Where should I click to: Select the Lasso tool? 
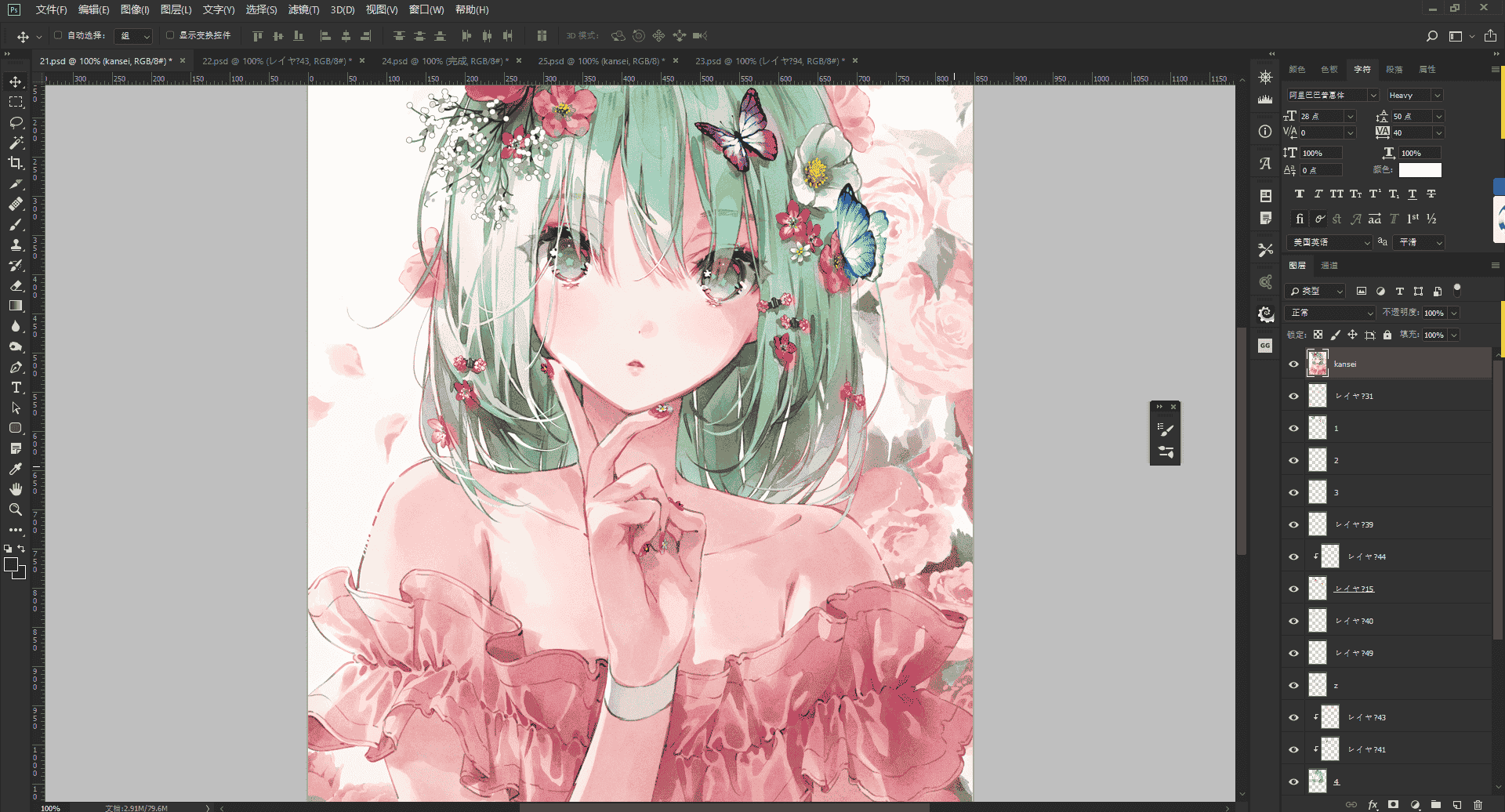pyautogui.click(x=16, y=122)
